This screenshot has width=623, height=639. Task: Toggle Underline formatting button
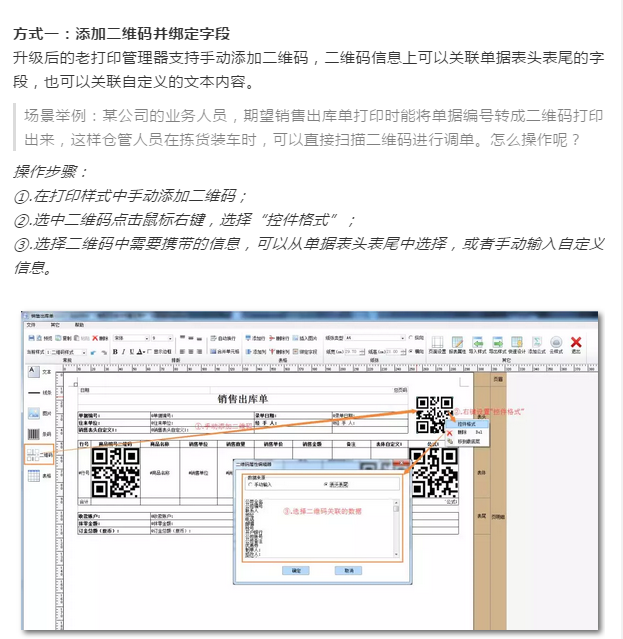132,352
